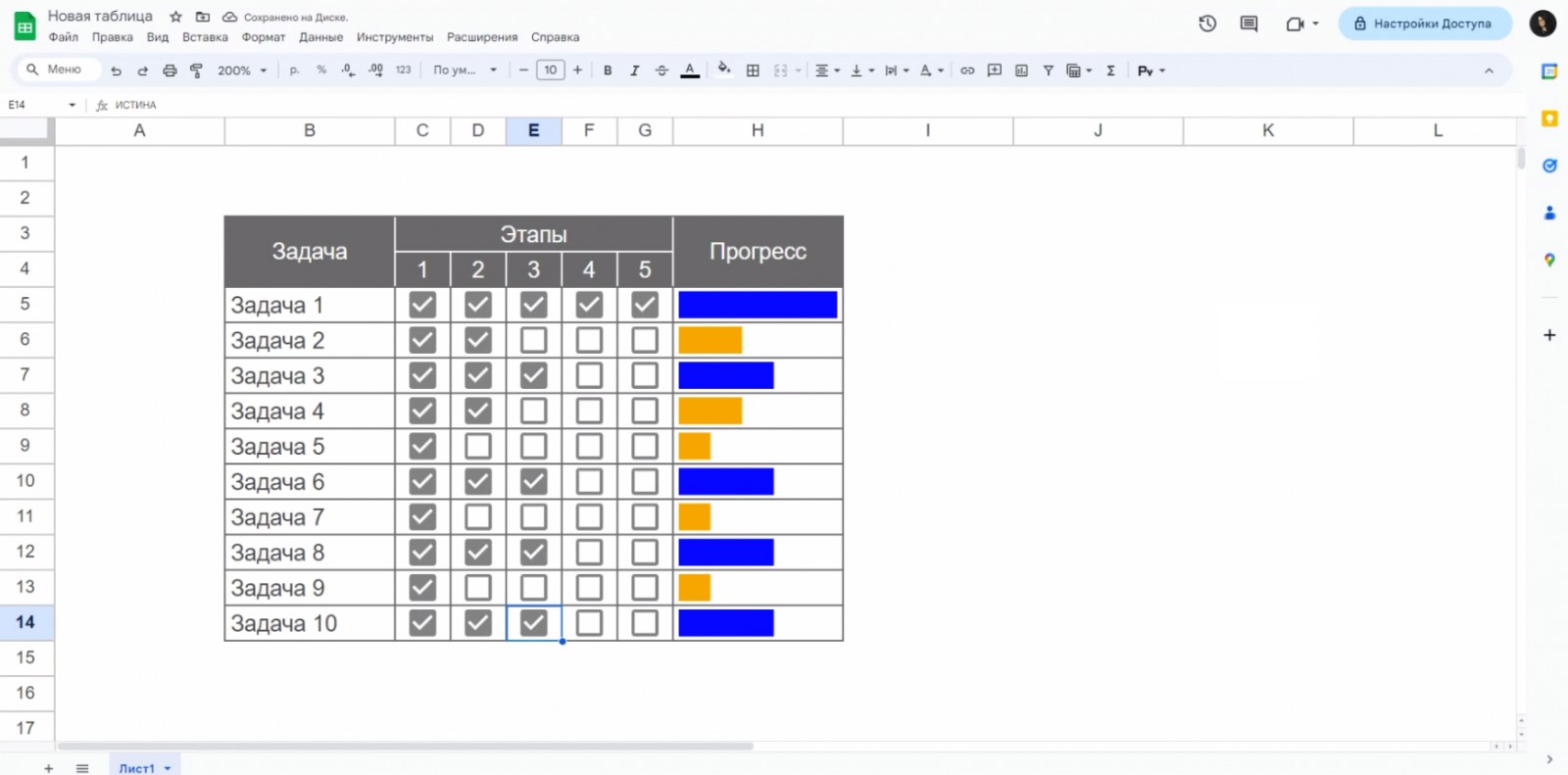Get add-ons with the side panel plus
This screenshot has height=775, width=1568.
pos(1549,335)
